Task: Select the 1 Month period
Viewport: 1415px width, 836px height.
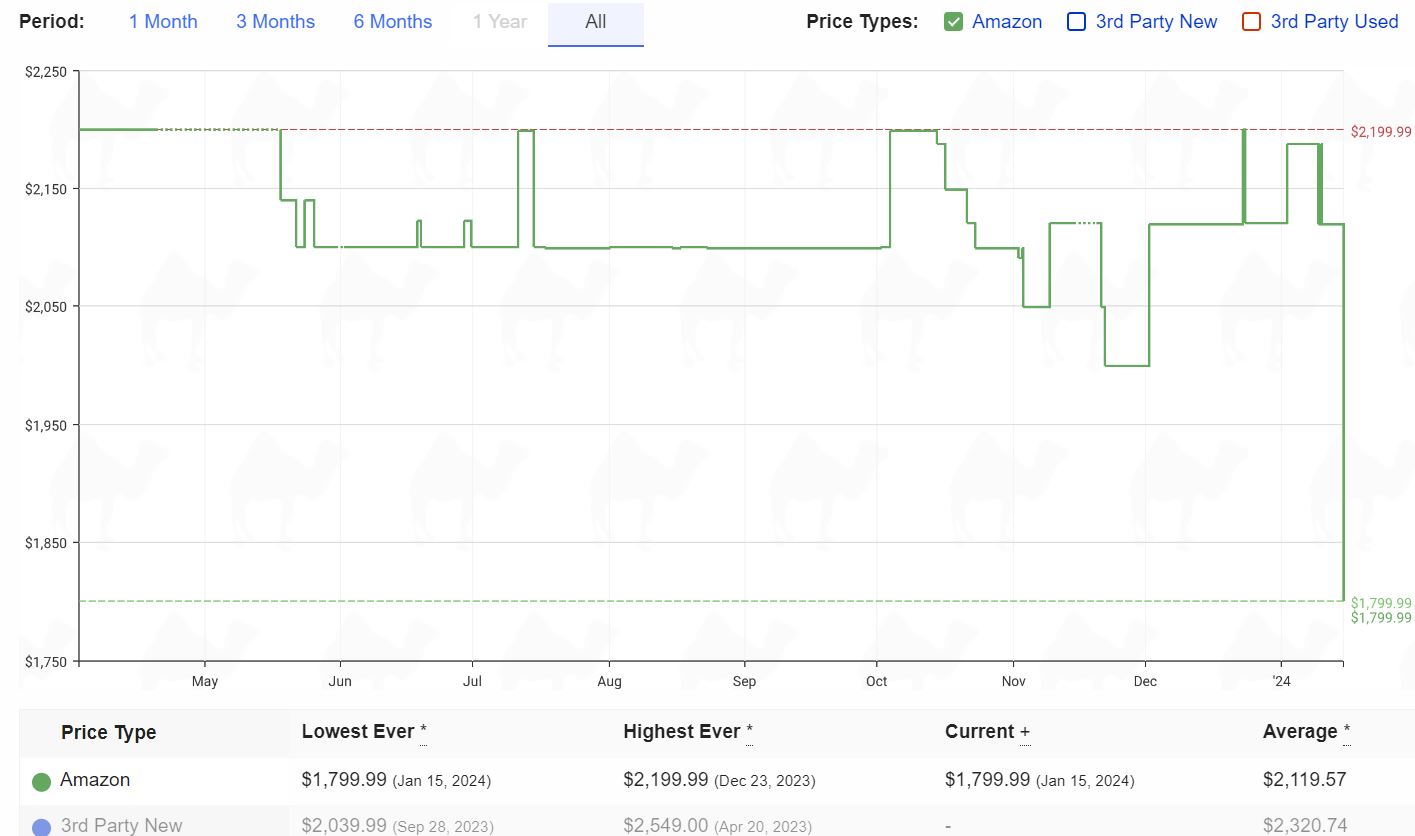Action: click(x=163, y=22)
